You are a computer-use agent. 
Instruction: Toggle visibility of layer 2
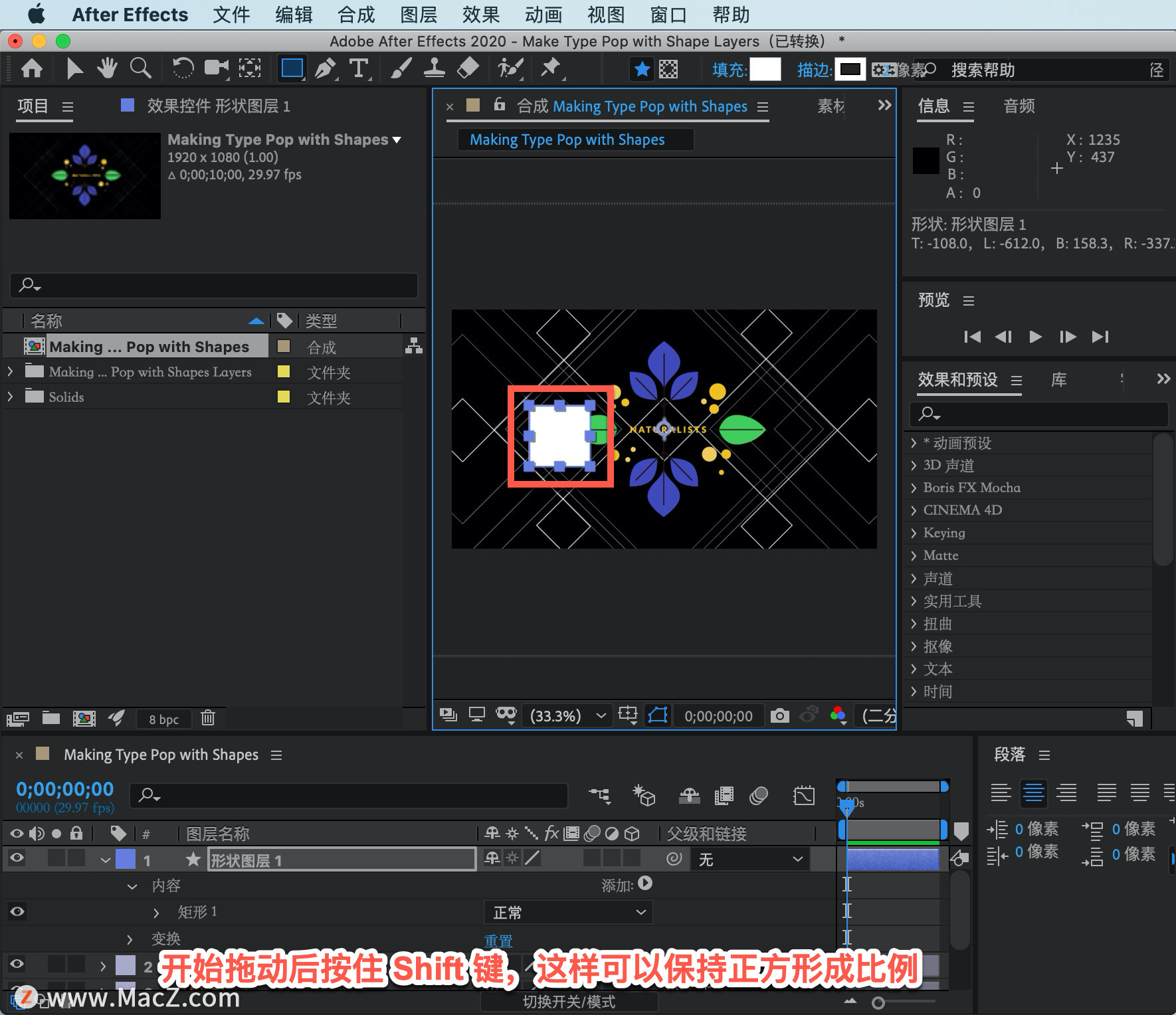pos(17,963)
